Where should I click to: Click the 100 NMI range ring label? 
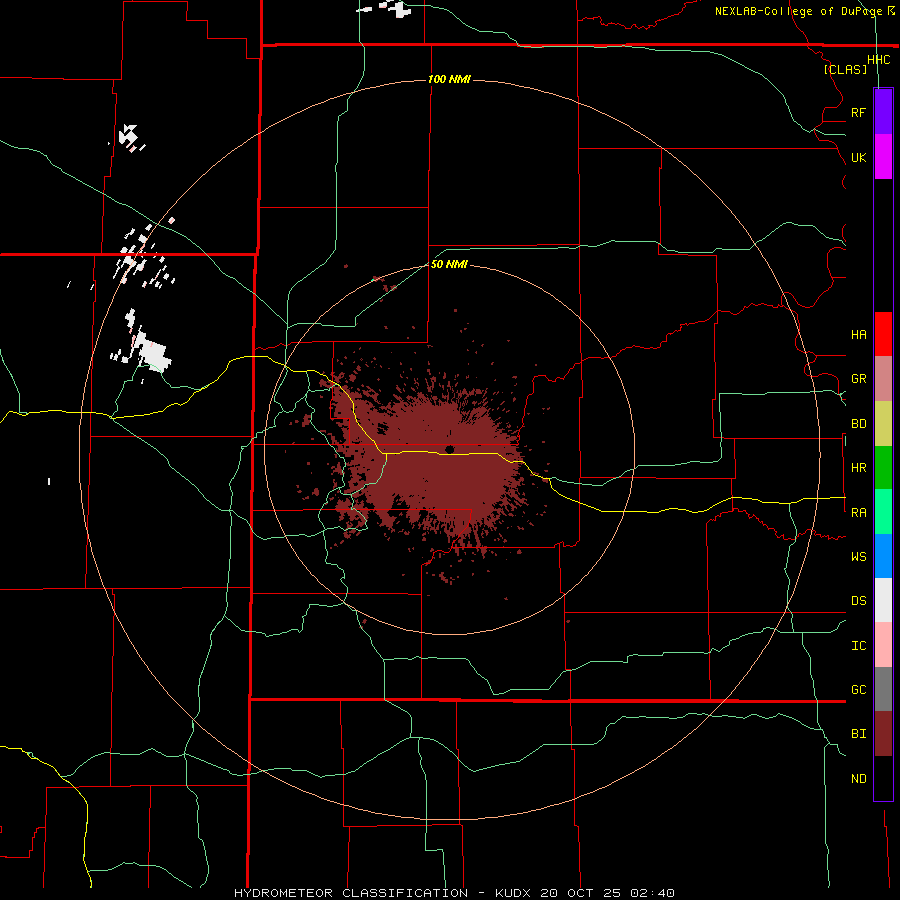(x=449, y=79)
